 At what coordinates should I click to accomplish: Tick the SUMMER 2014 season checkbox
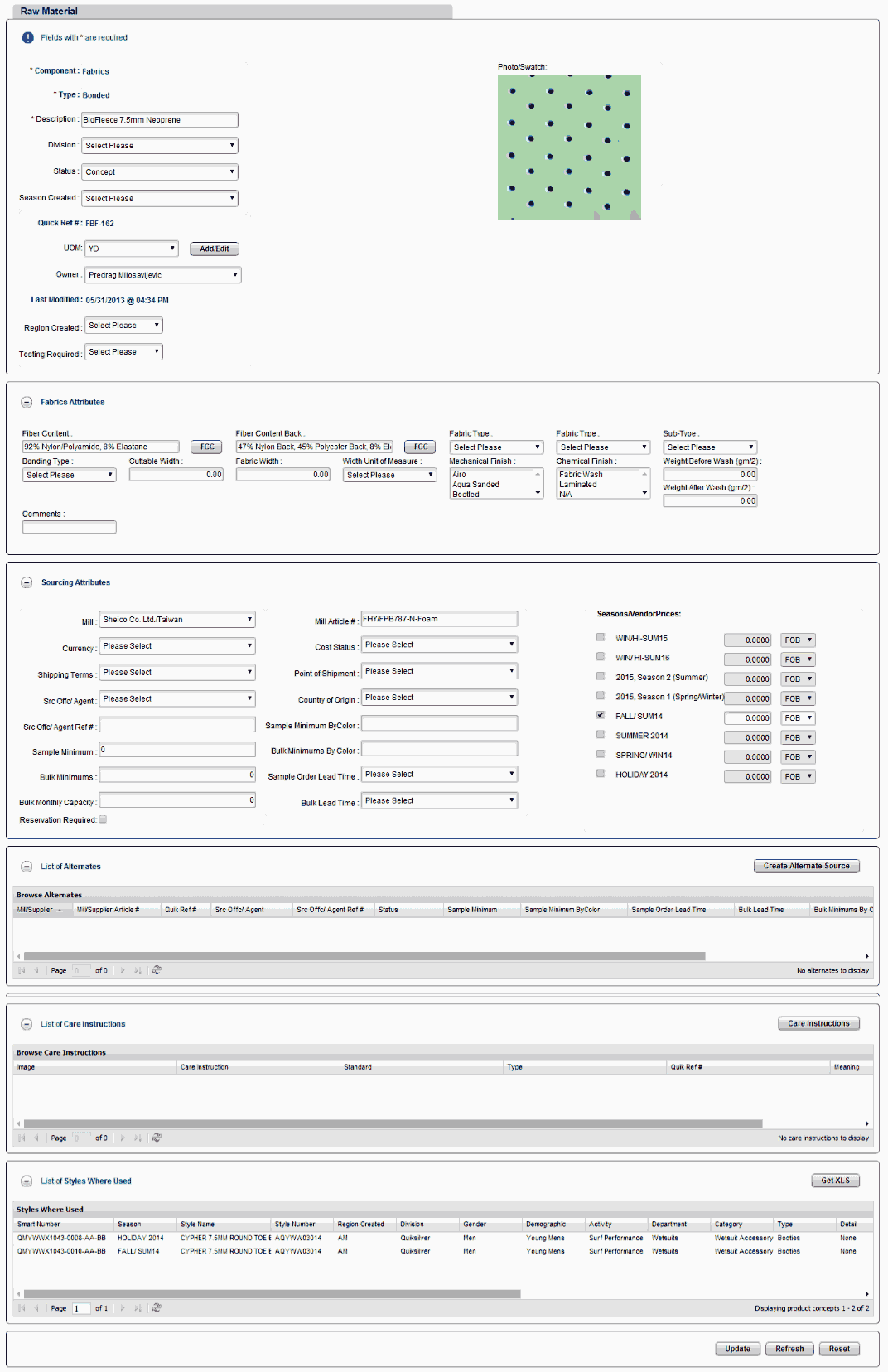click(601, 734)
